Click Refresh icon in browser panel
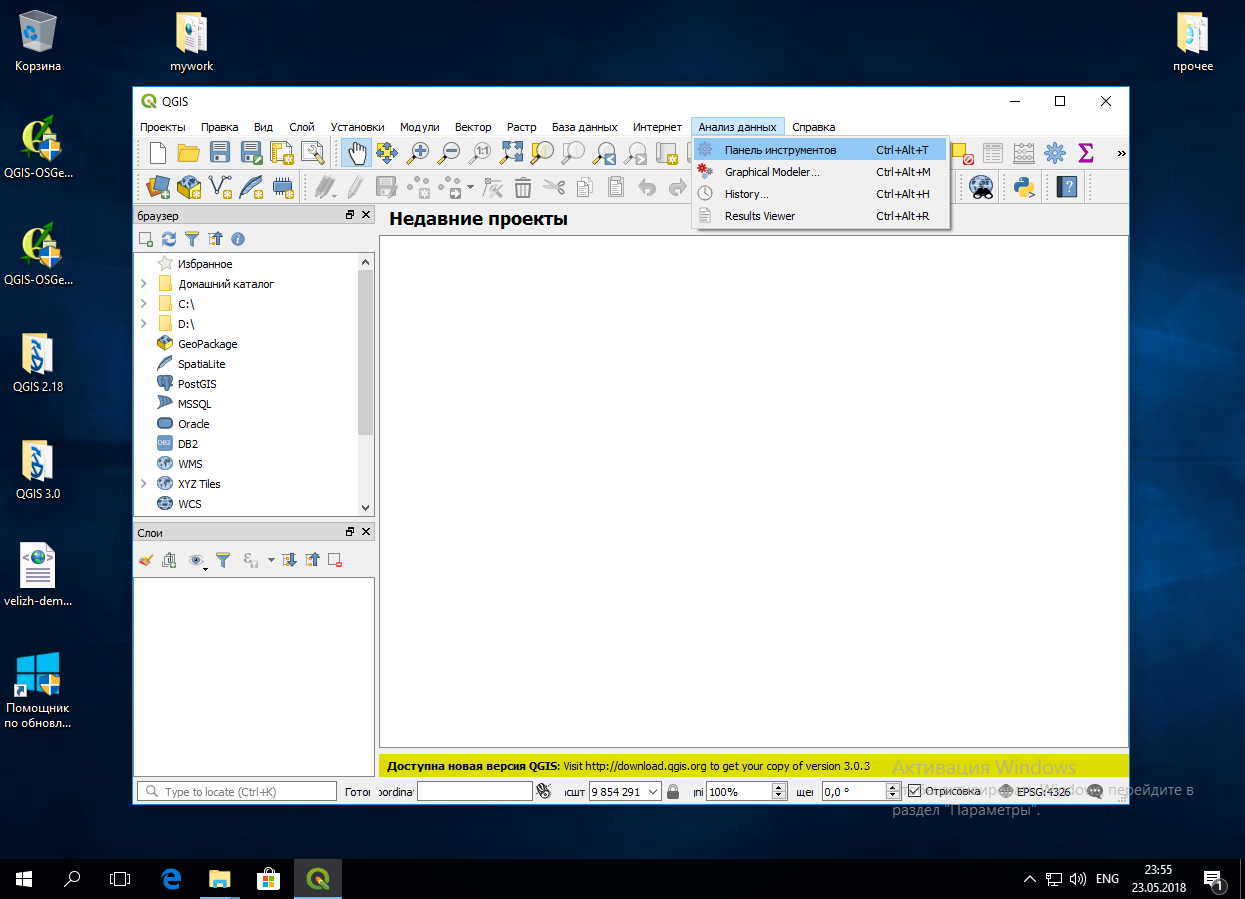Screen dimensions: 1245x899 169,239
